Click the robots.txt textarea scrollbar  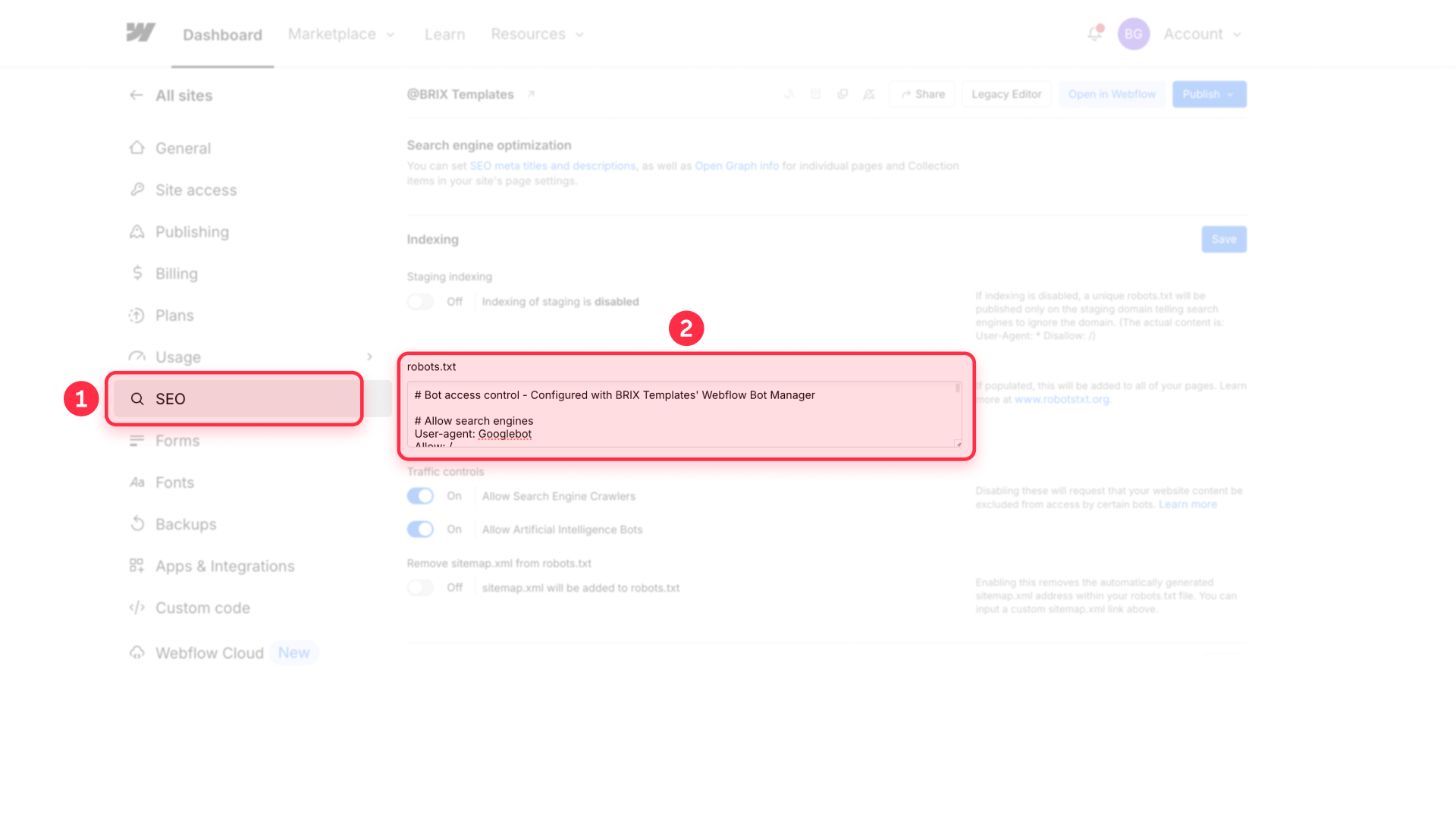coord(958,388)
